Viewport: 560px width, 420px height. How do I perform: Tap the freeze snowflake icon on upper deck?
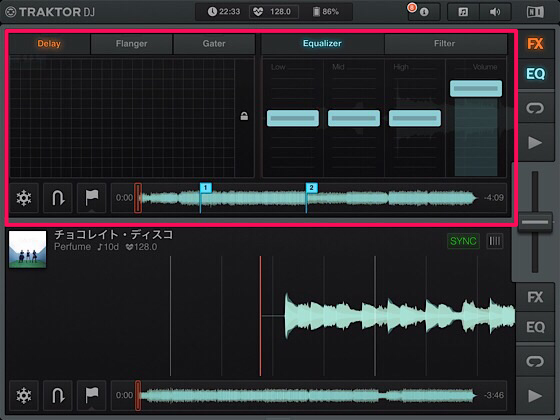tap(24, 198)
